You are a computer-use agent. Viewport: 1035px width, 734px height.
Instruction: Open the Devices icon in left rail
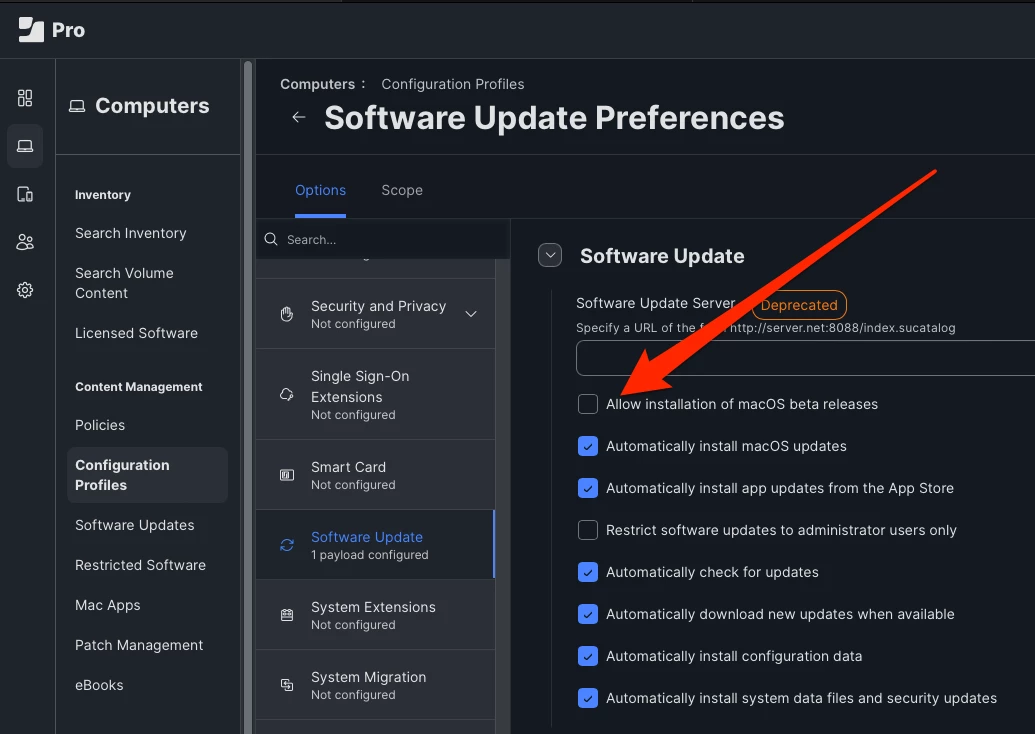[x=25, y=194]
